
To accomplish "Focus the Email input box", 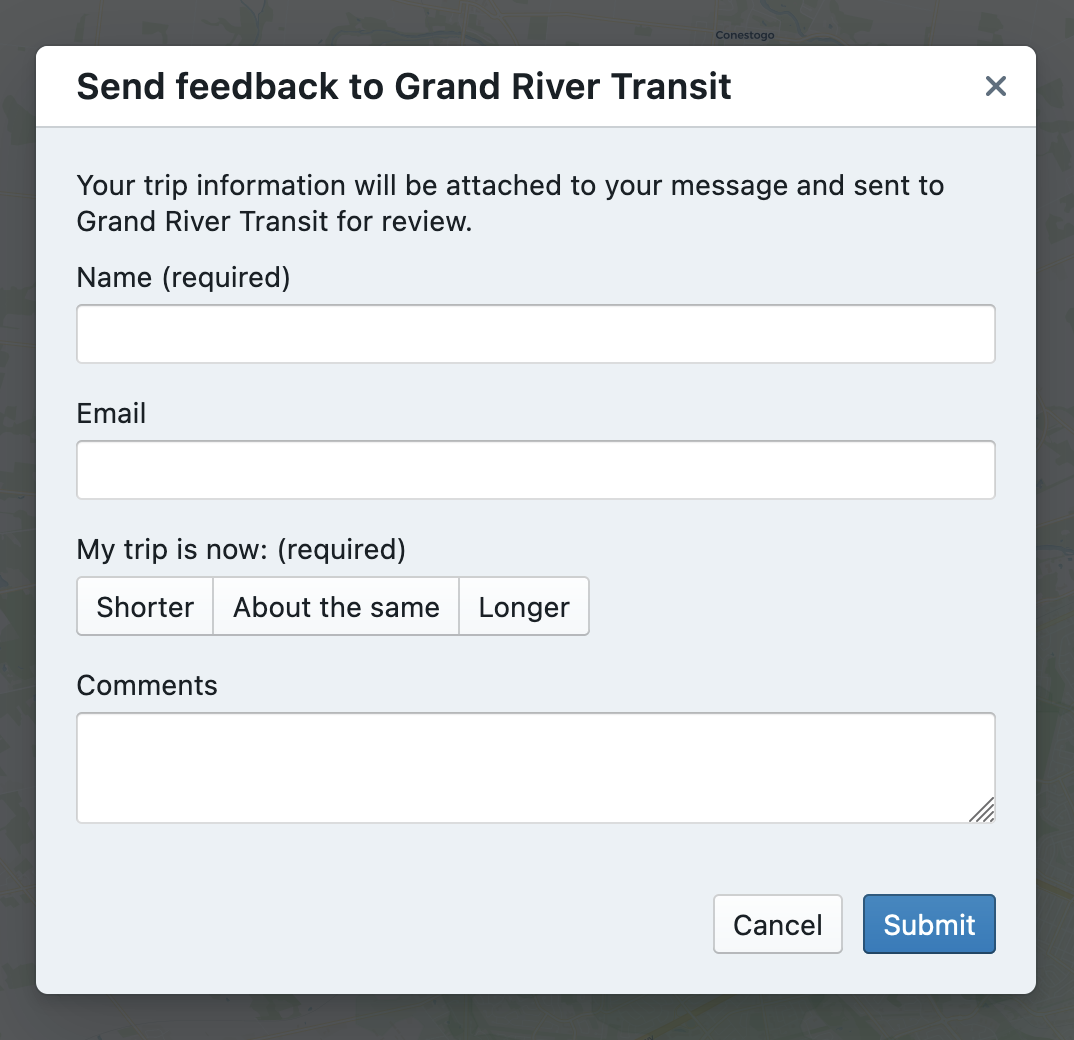I will [536, 470].
